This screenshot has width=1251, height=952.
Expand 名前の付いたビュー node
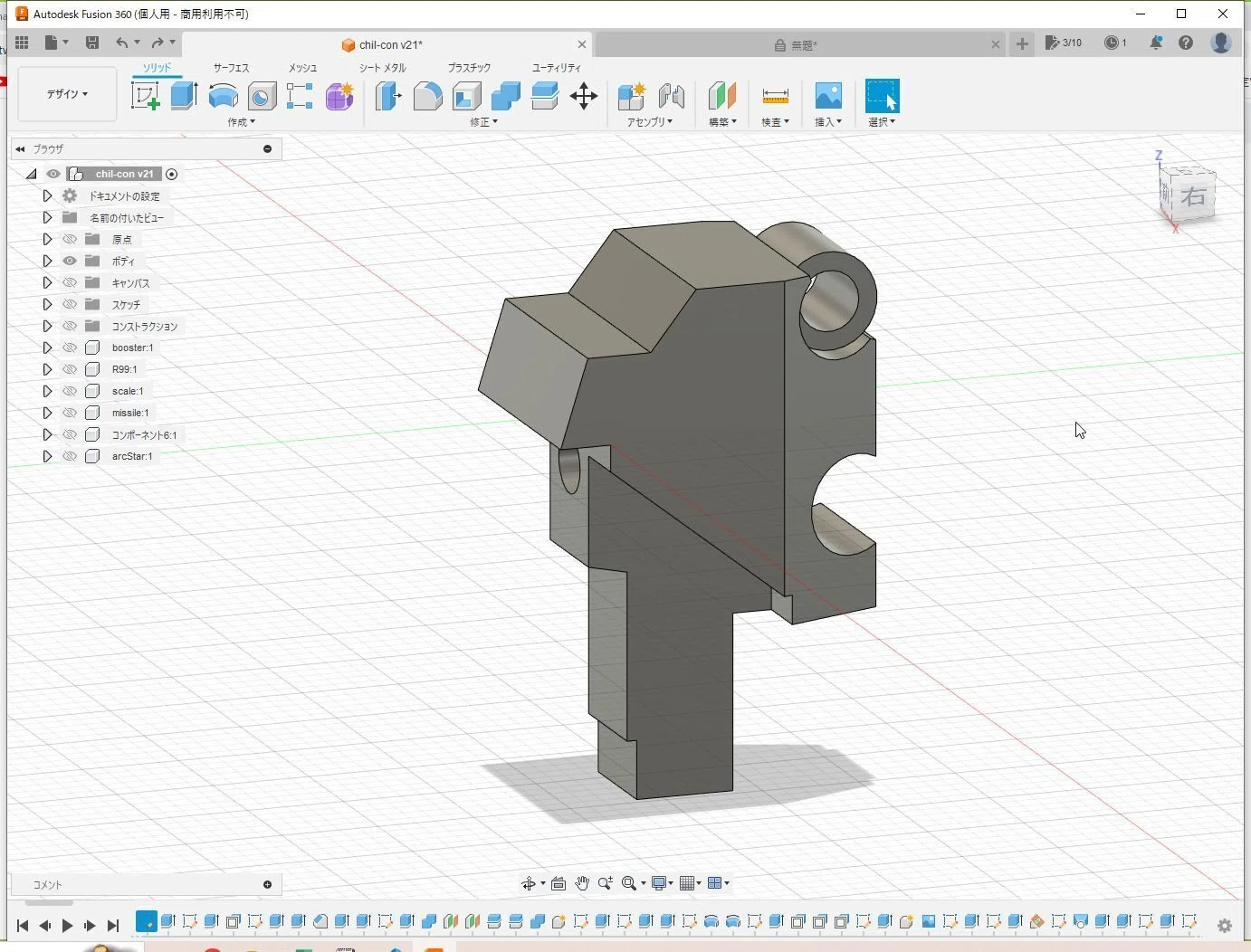coord(47,217)
